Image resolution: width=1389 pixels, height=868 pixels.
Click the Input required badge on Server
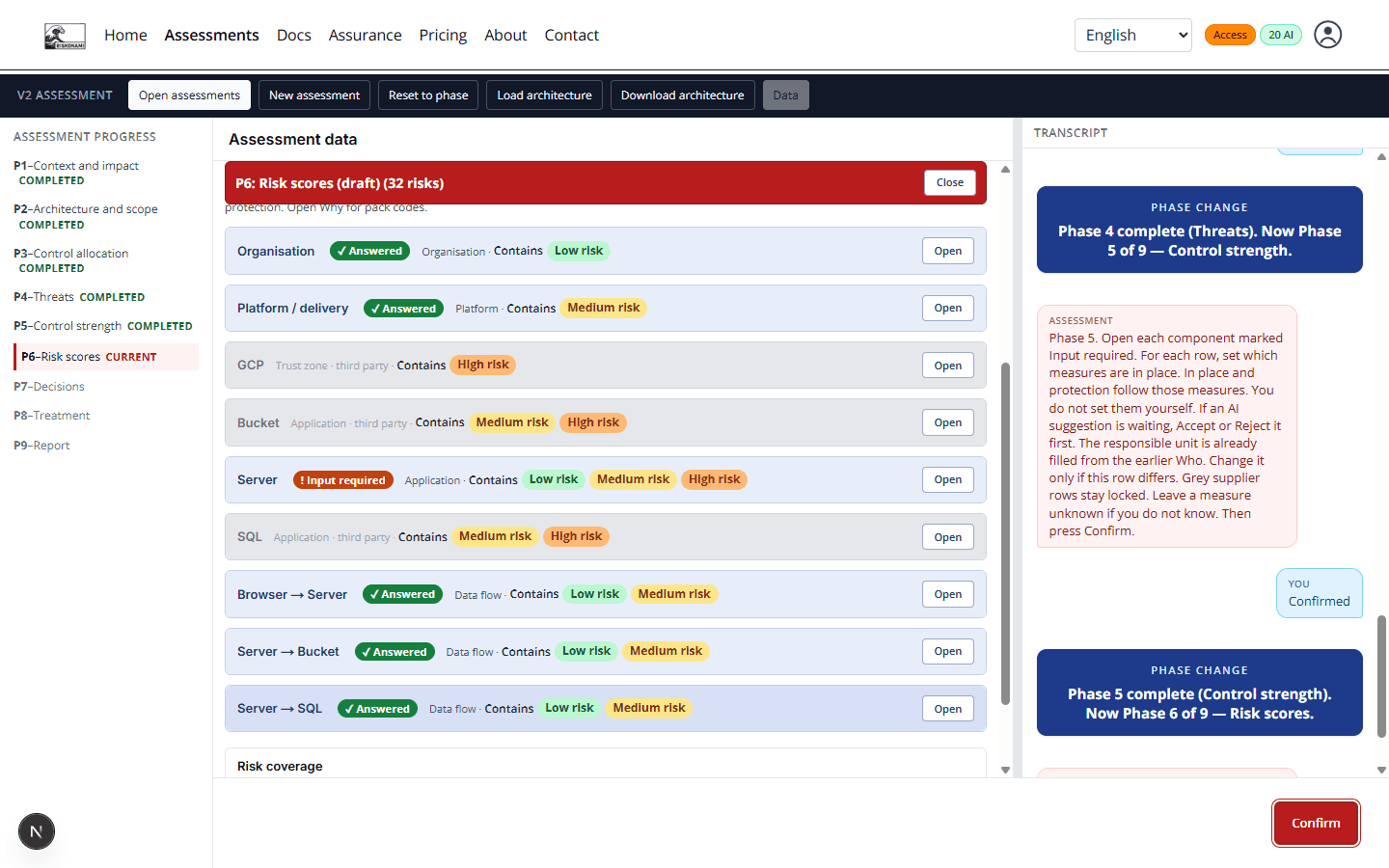coord(343,480)
